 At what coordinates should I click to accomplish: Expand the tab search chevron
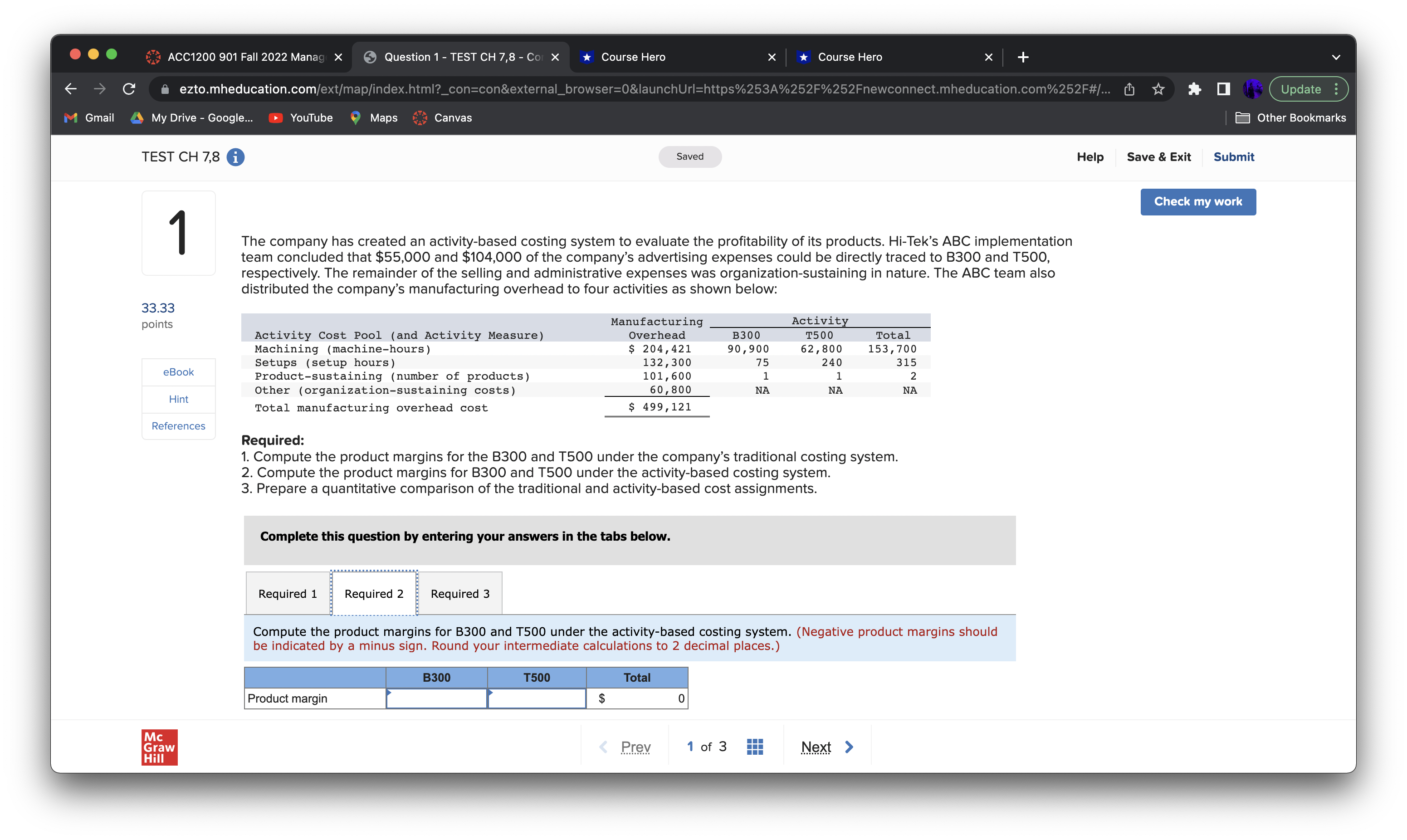coord(1336,57)
